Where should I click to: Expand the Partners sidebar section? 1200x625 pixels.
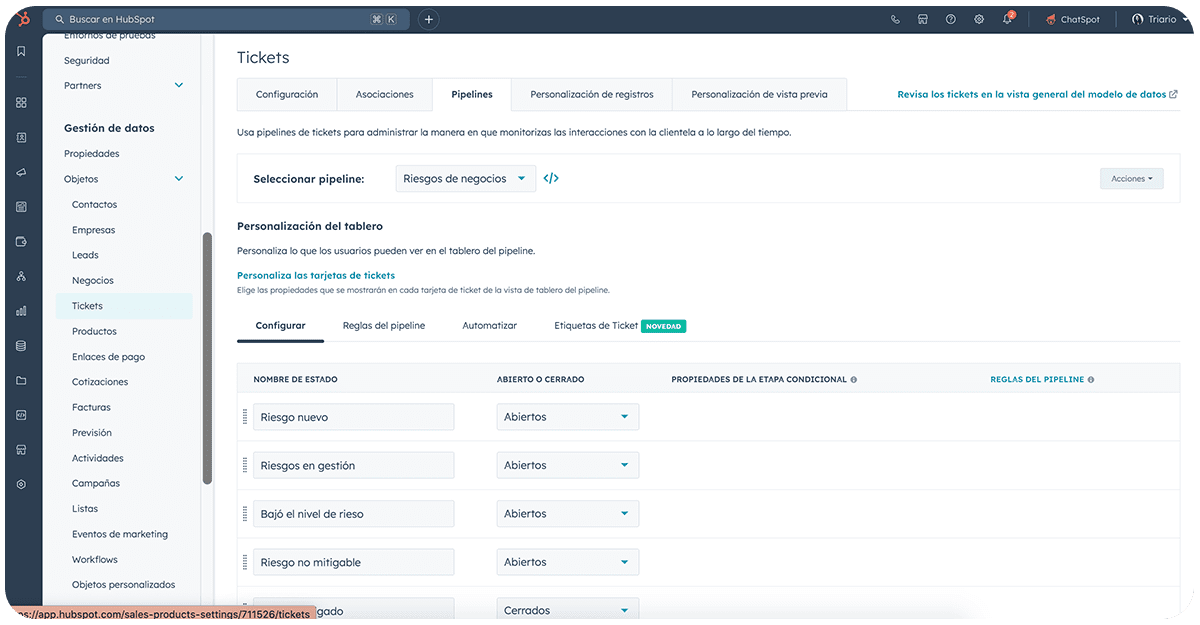(x=179, y=85)
